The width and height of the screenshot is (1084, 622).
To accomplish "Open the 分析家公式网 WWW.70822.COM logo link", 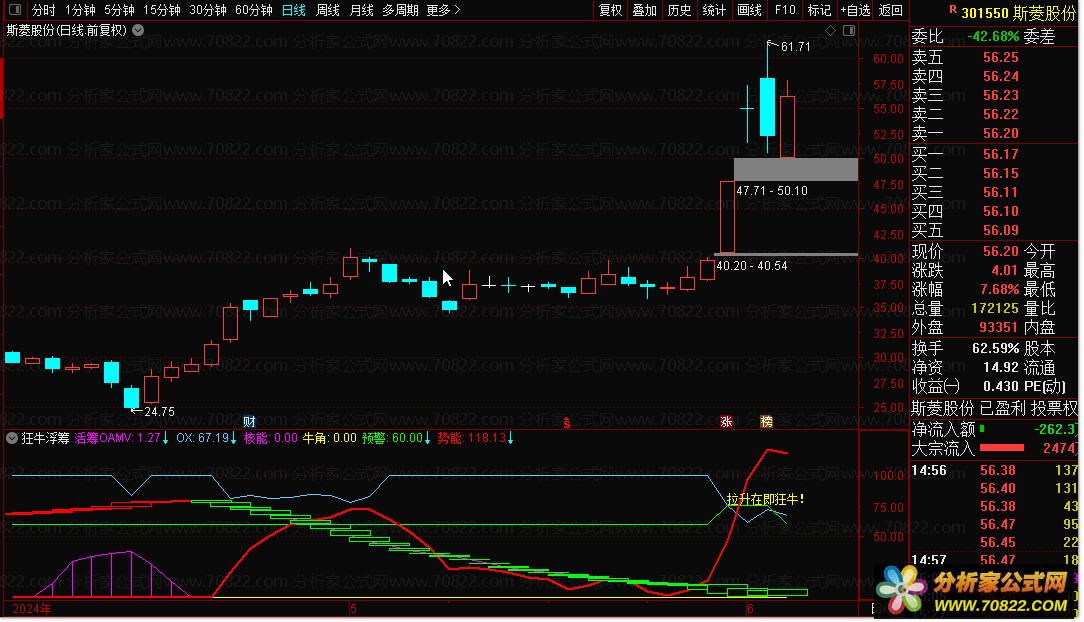I will (976, 592).
